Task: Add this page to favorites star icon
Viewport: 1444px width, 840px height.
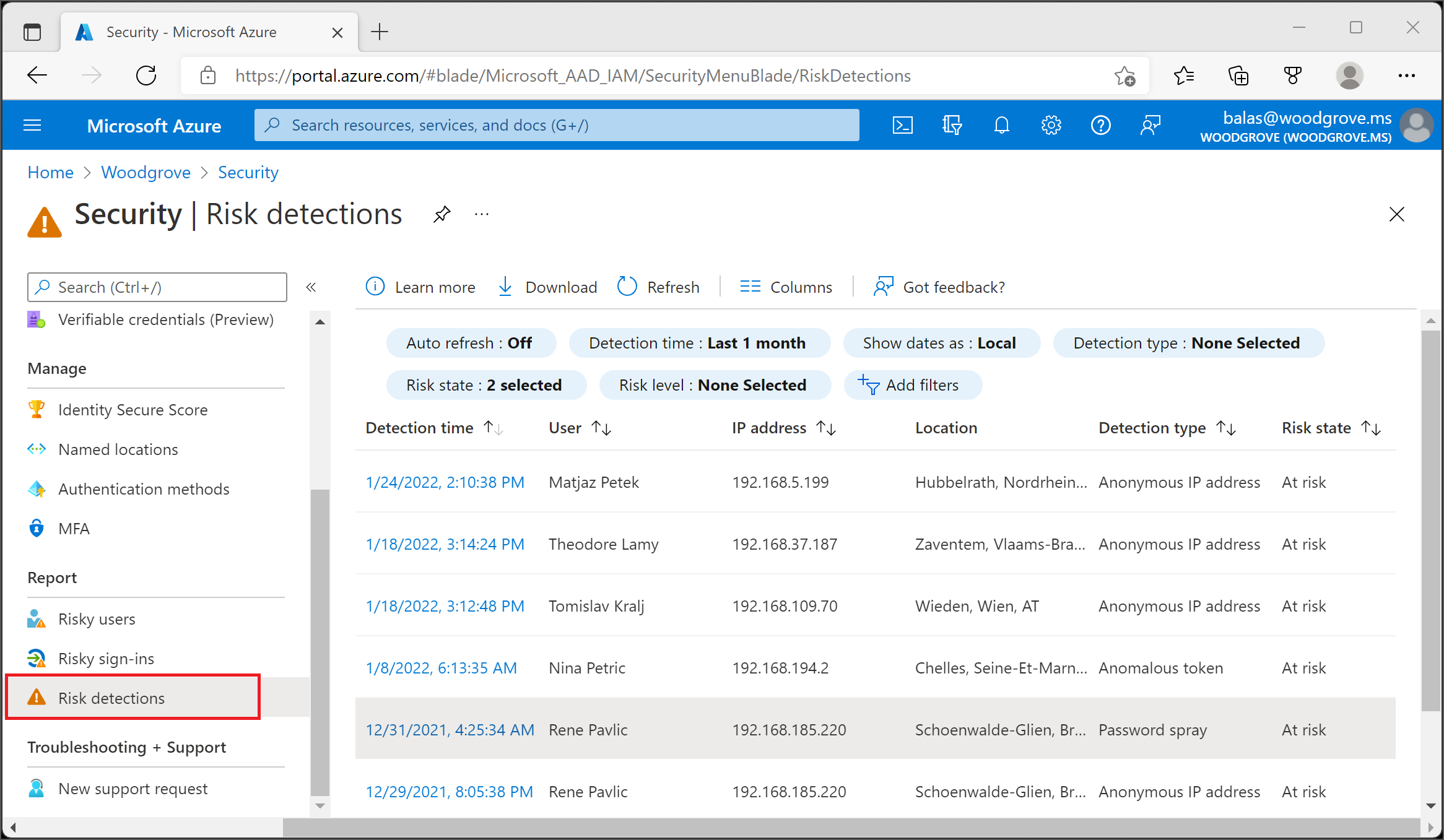Action: tap(1124, 76)
